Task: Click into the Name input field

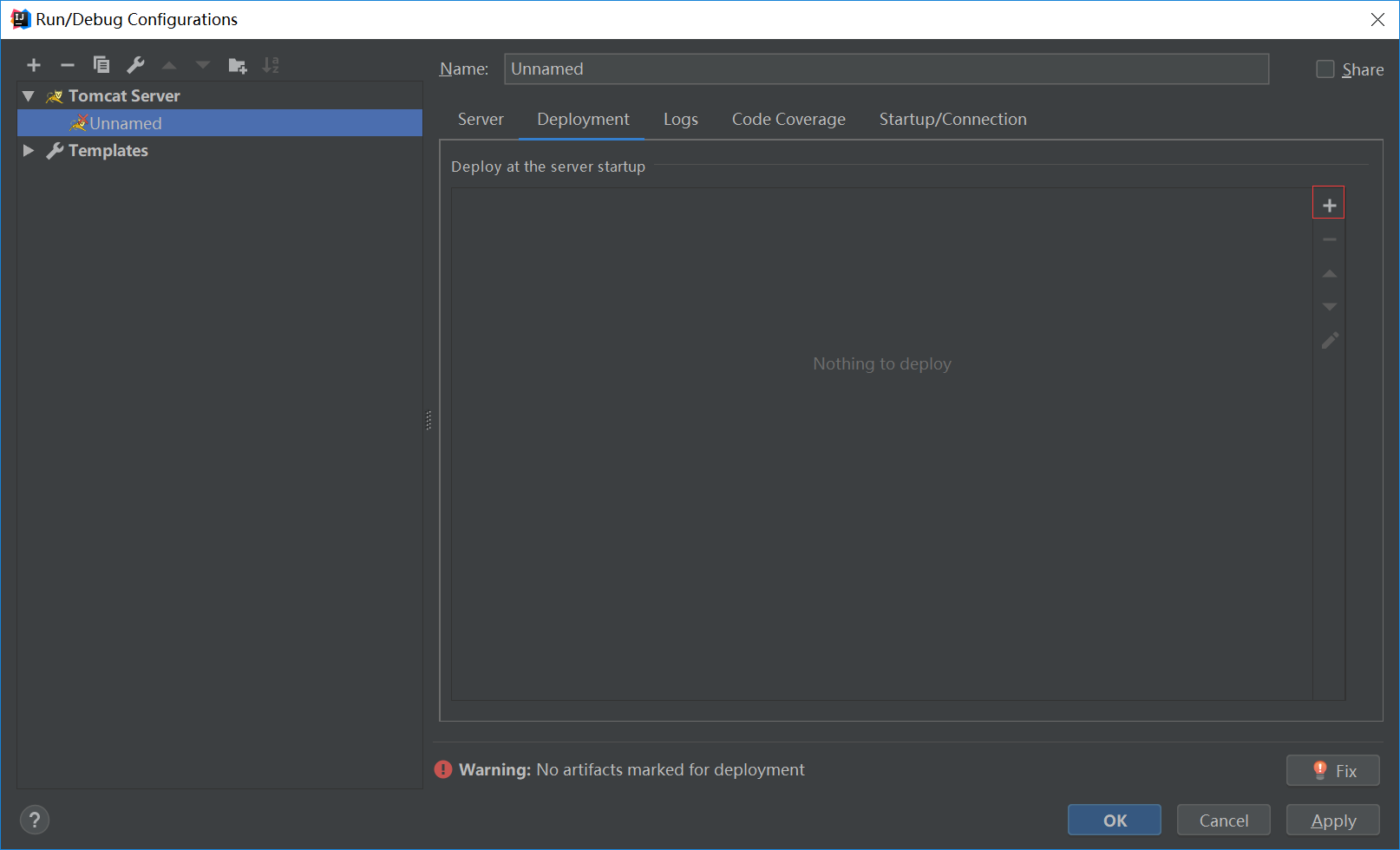Action: pyautogui.click(x=886, y=69)
